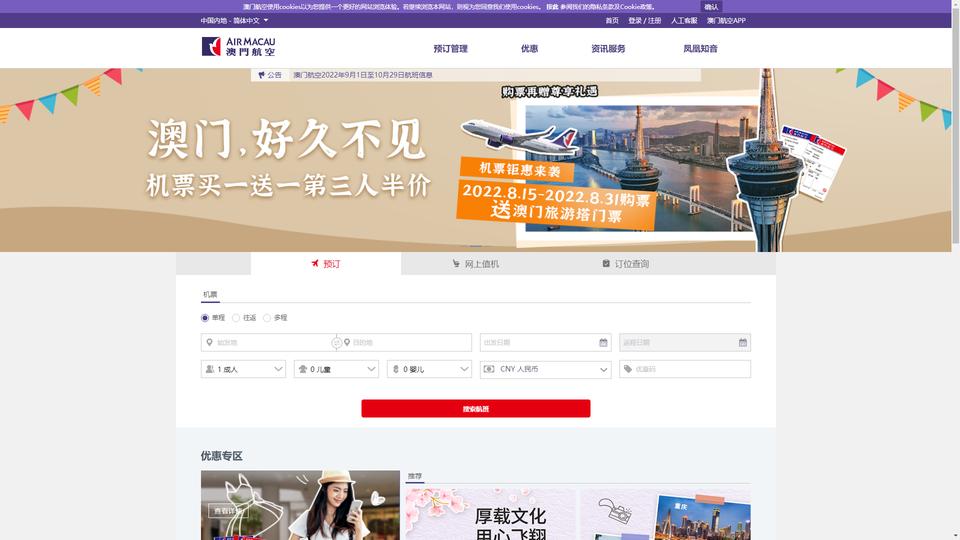This screenshot has width=960, height=540.
Task: Click the adult passenger icon
Action: 209,369
